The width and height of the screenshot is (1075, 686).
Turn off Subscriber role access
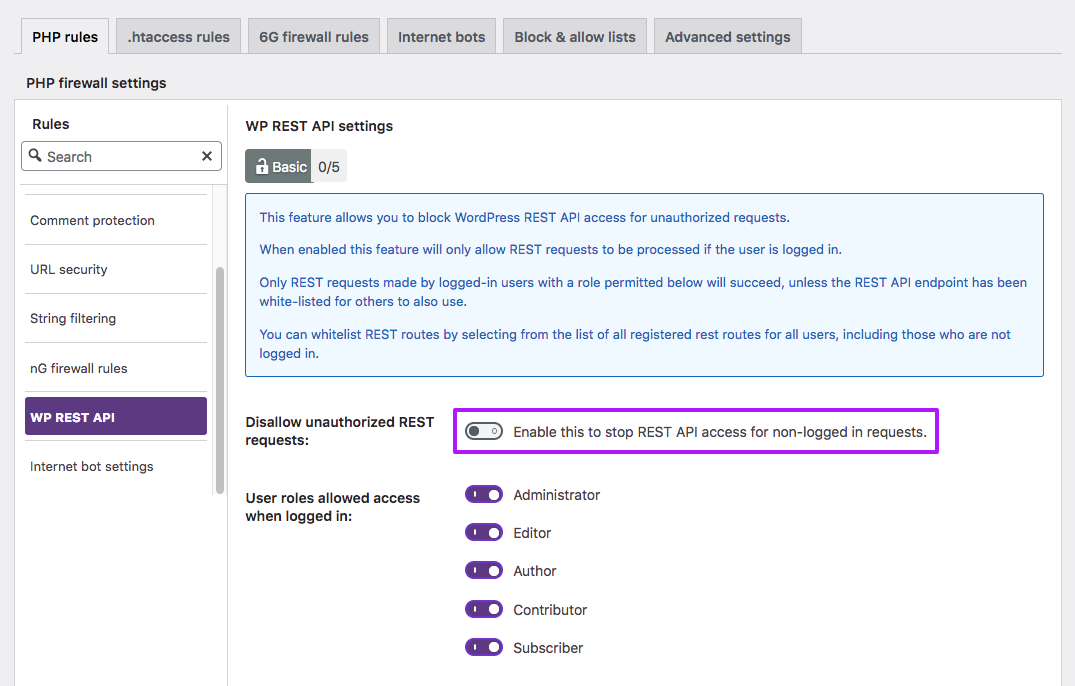(483, 648)
